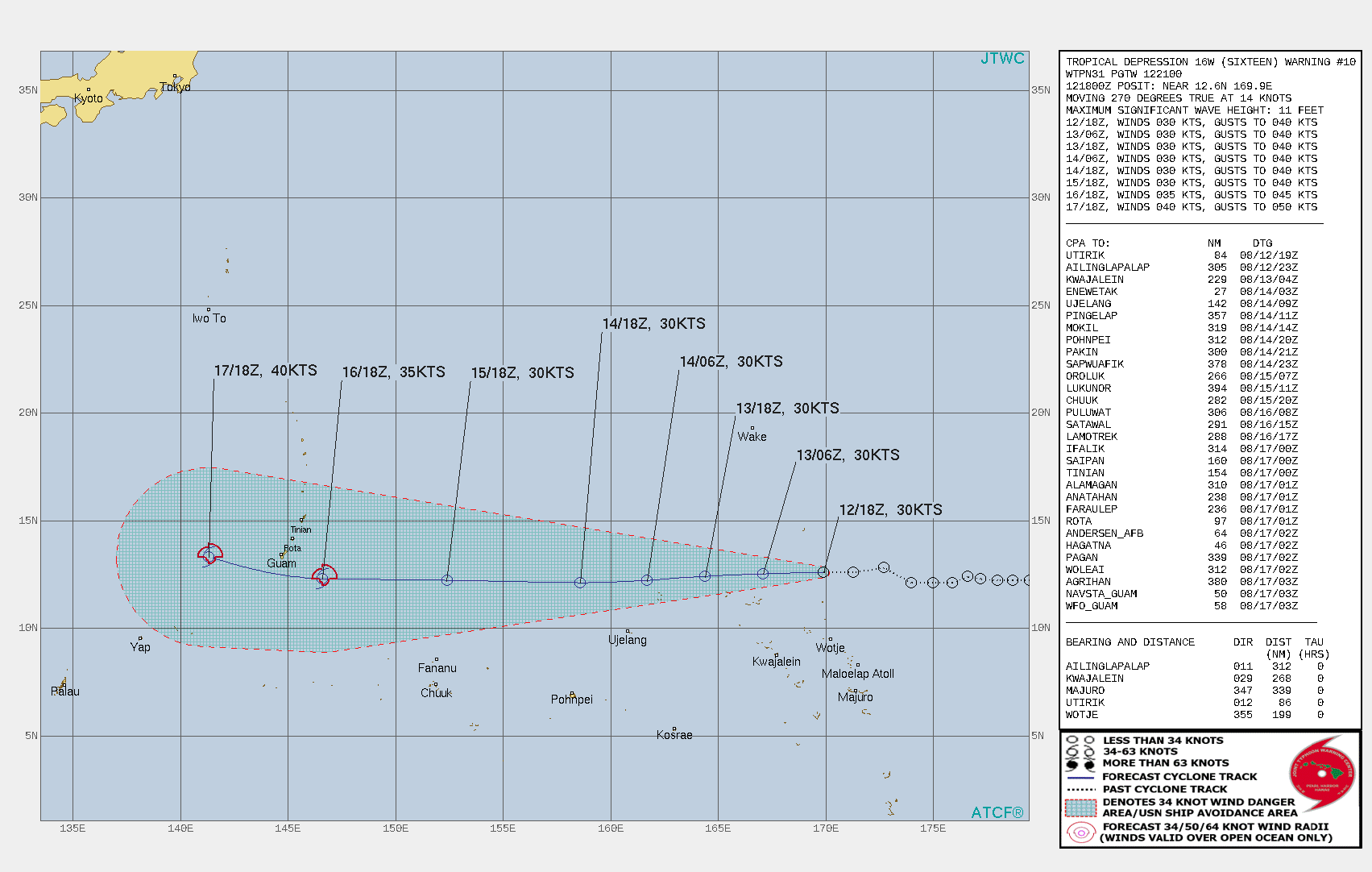Click the 'More than 63 knots' legend symbol
Viewport: 1372px width, 872px height.
click(x=1080, y=764)
